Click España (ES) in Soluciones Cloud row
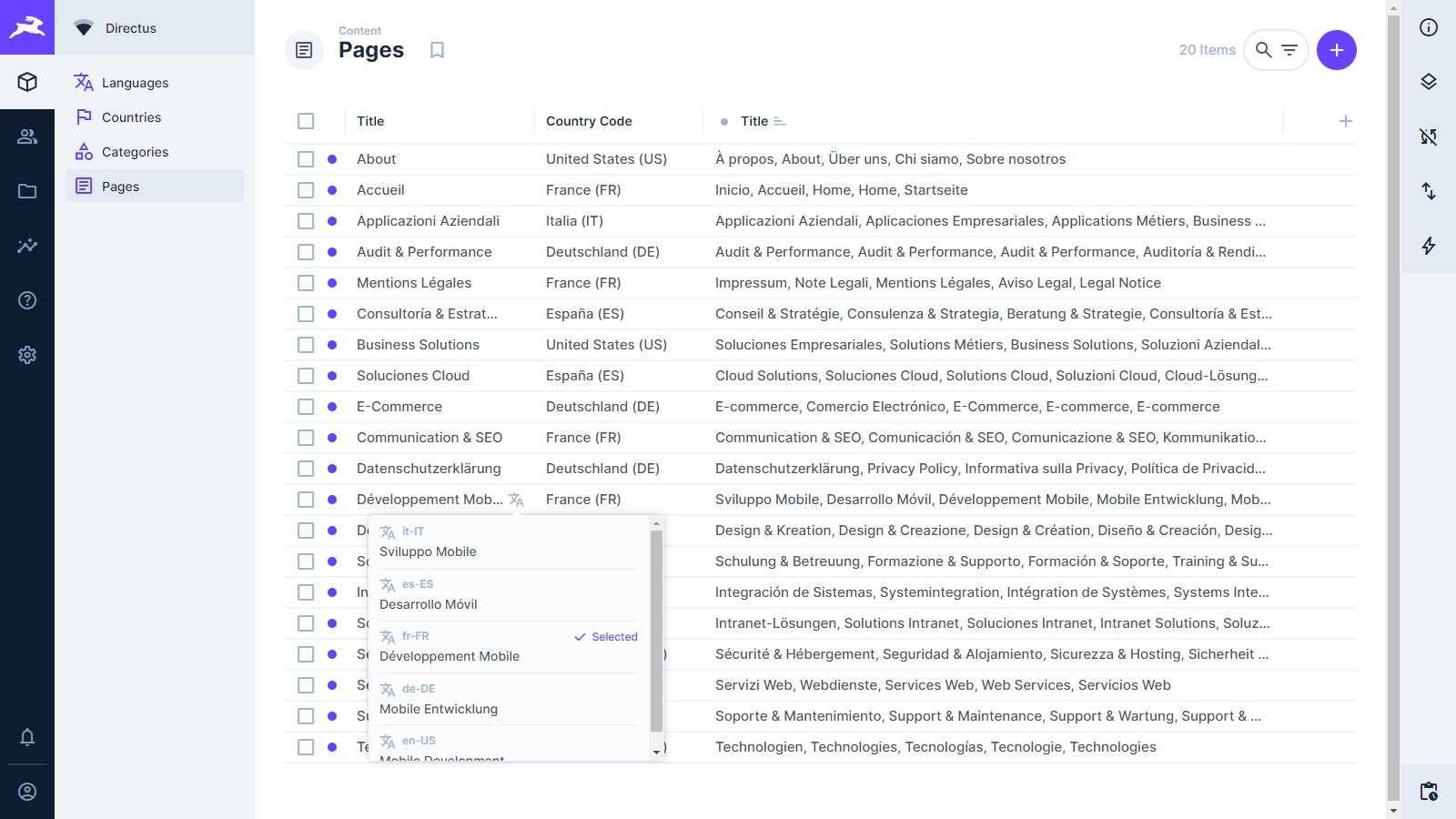The image size is (1456, 819). [585, 376]
